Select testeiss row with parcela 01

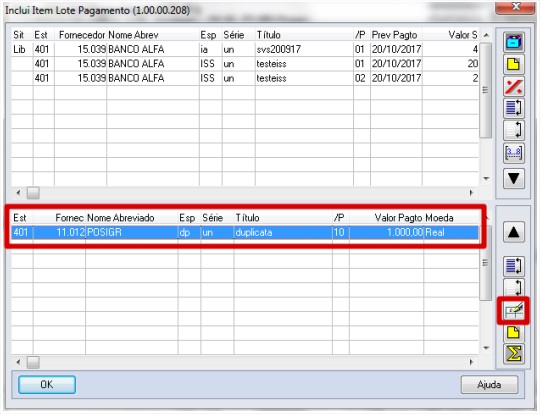pyautogui.click(x=245, y=64)
